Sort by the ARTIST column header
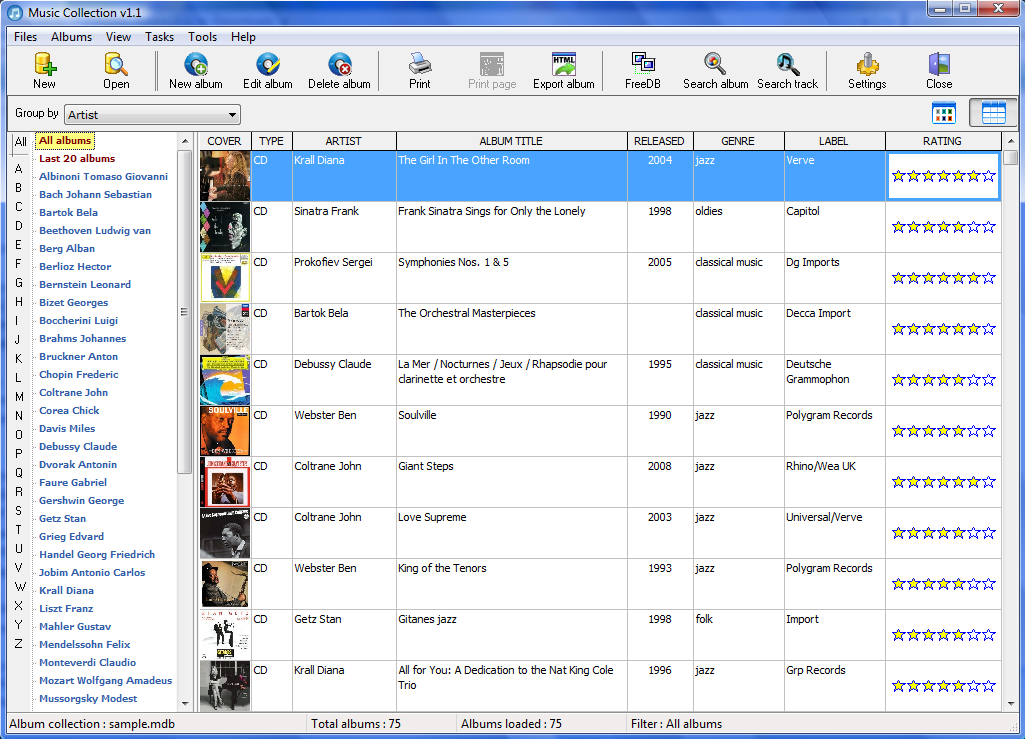 [323, 141]
